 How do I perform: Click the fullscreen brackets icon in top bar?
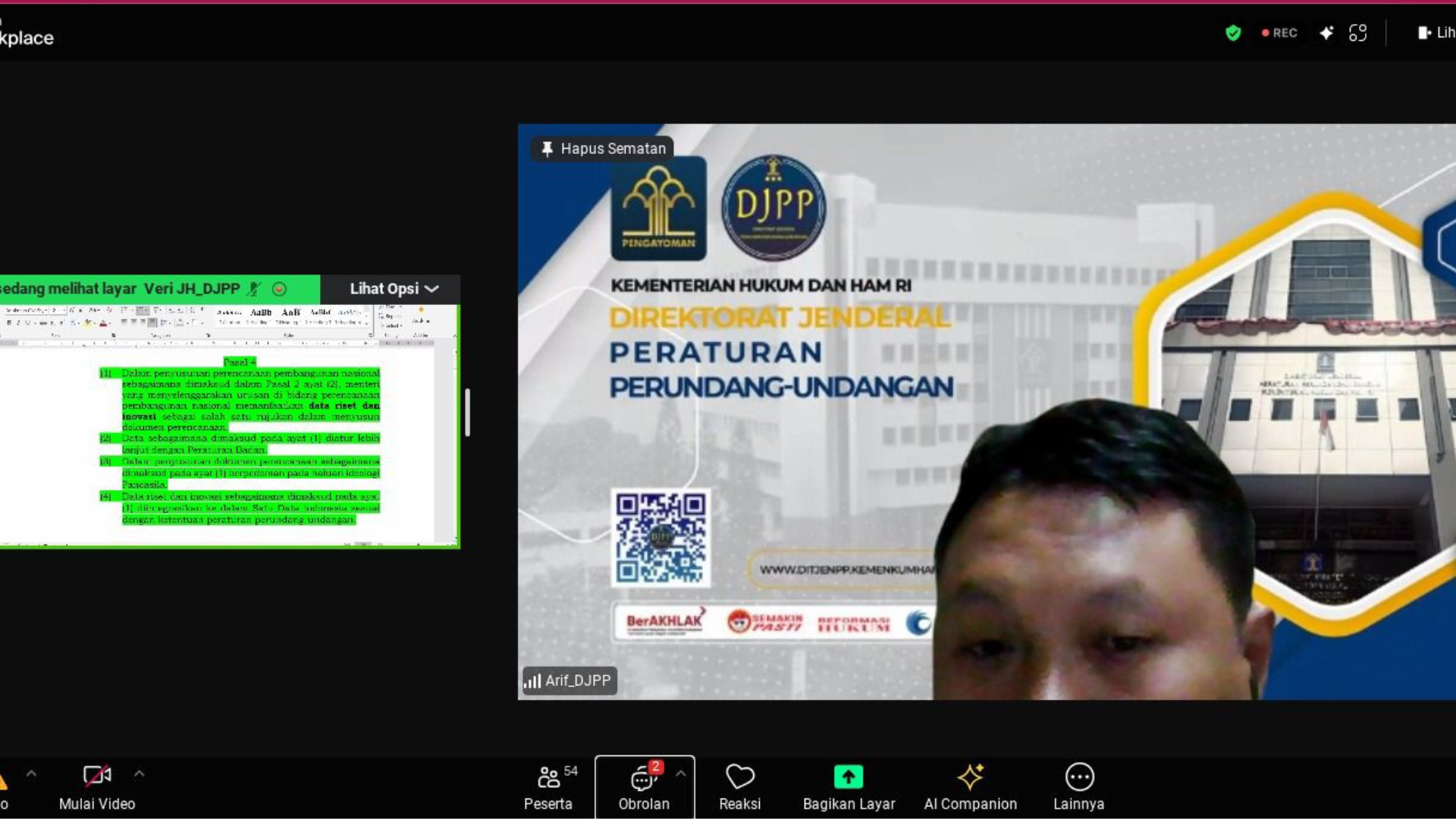pyautogui.click(x=1357, y=33)
